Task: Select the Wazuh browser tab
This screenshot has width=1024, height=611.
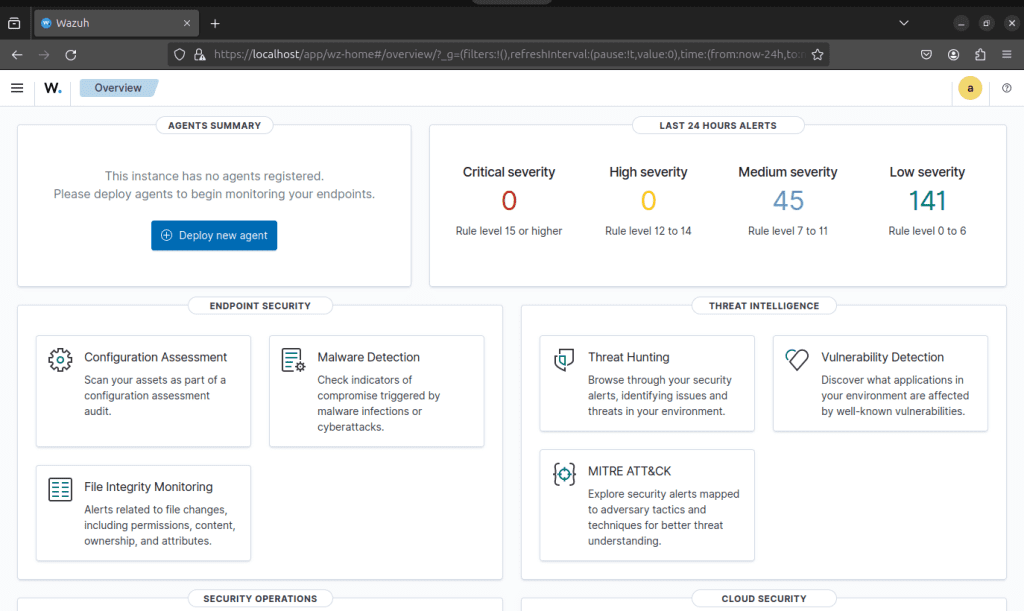Action: click(x=116, y=24)
